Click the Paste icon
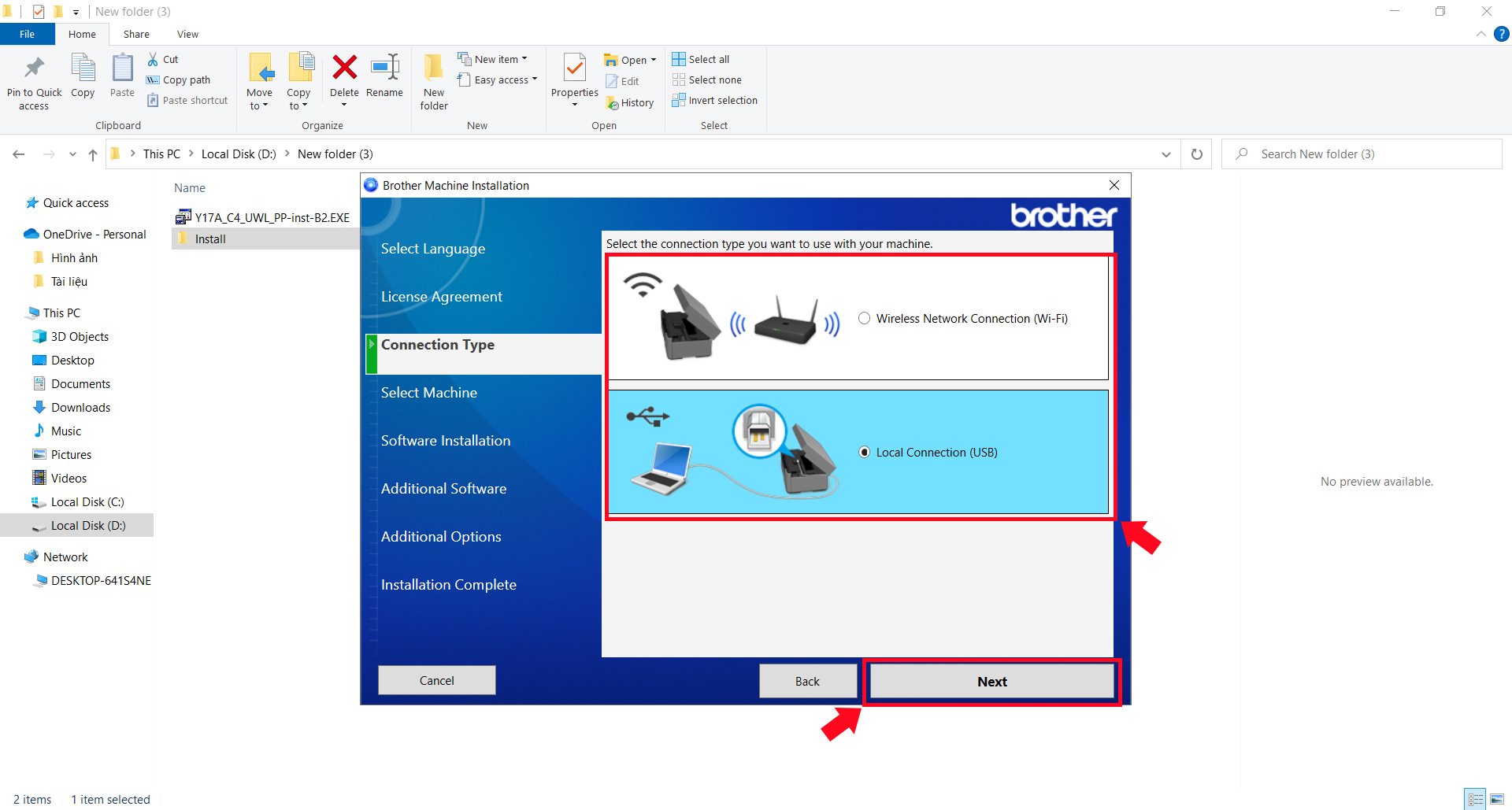The width and height of the screenshot is (1512, 810). point(122,79)
